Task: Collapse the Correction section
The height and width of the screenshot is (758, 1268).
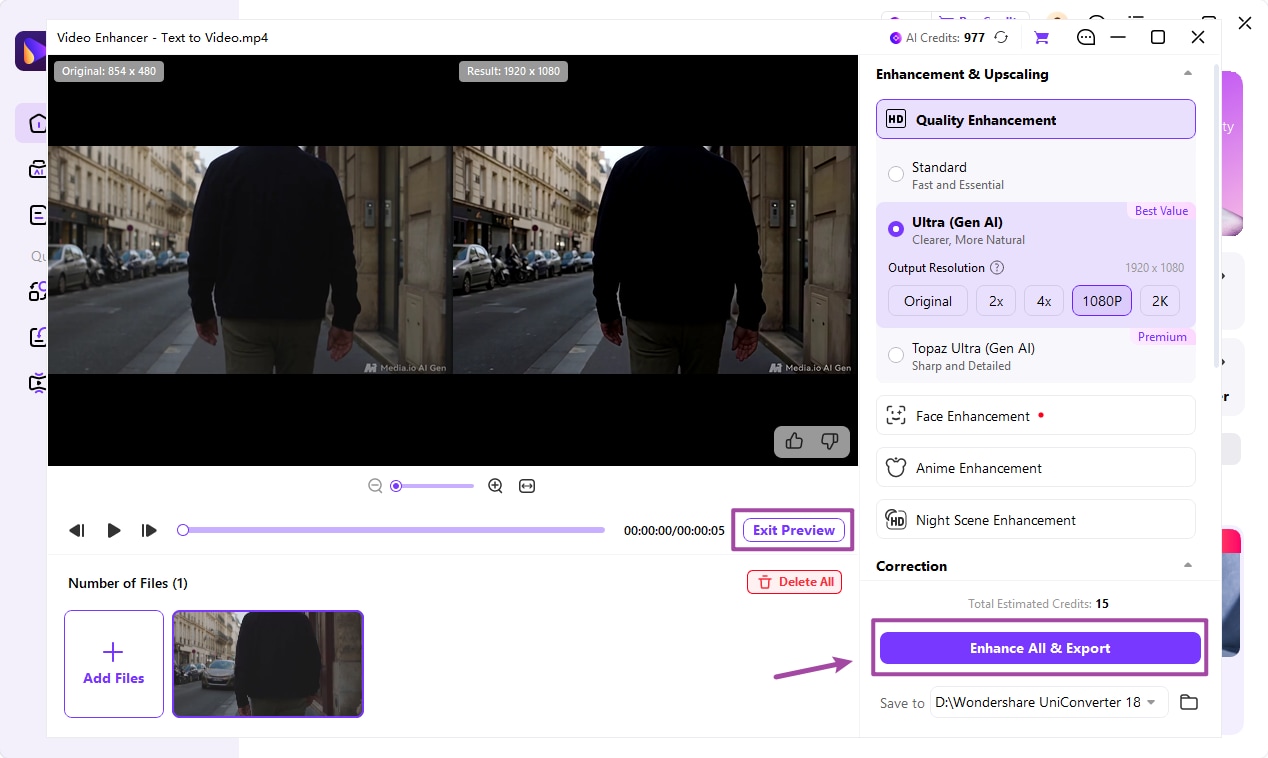Action: tap(1188, 566)
